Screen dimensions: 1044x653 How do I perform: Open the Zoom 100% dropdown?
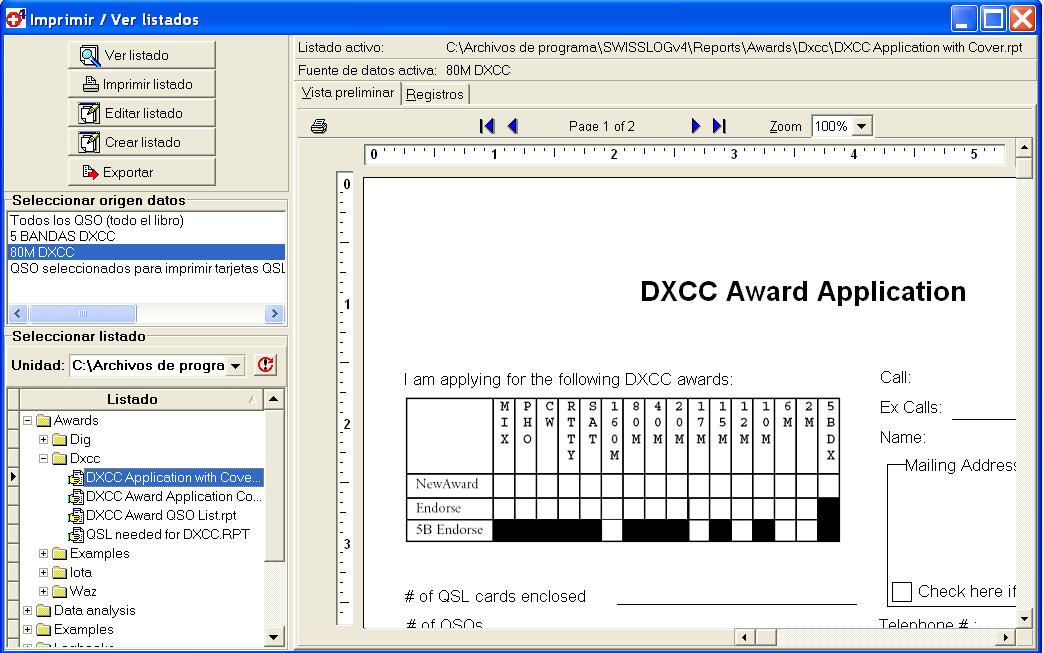[x=861, y=127]
